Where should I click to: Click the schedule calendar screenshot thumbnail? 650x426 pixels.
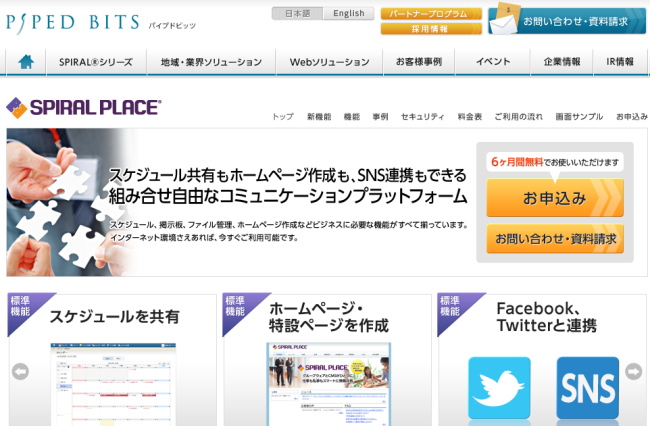pos(113,384)
